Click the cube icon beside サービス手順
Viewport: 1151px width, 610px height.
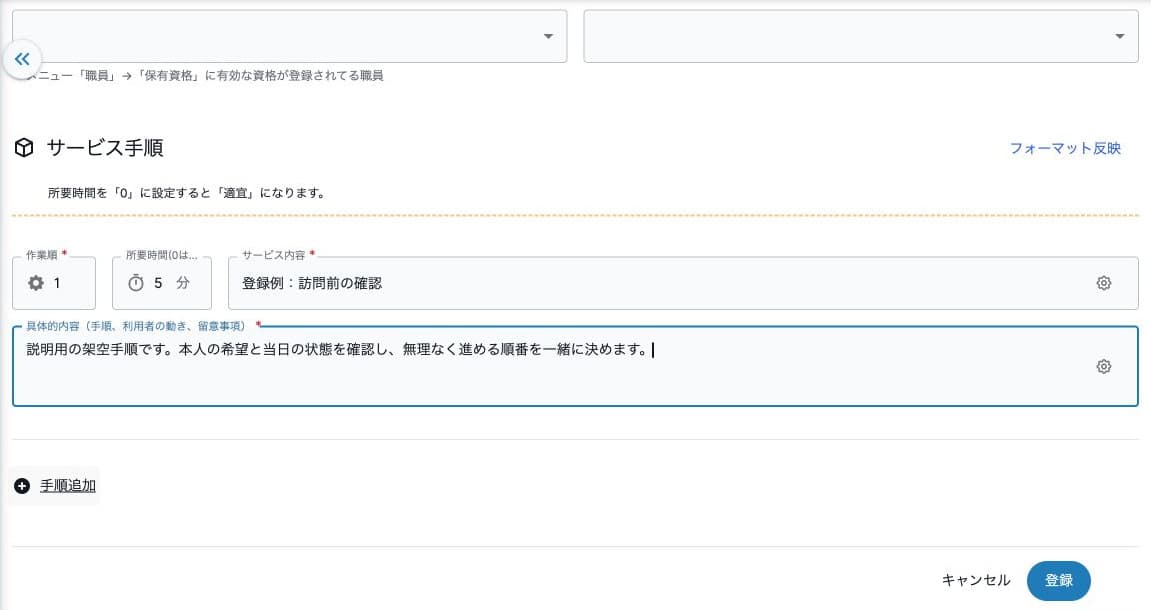coord(24,148)
